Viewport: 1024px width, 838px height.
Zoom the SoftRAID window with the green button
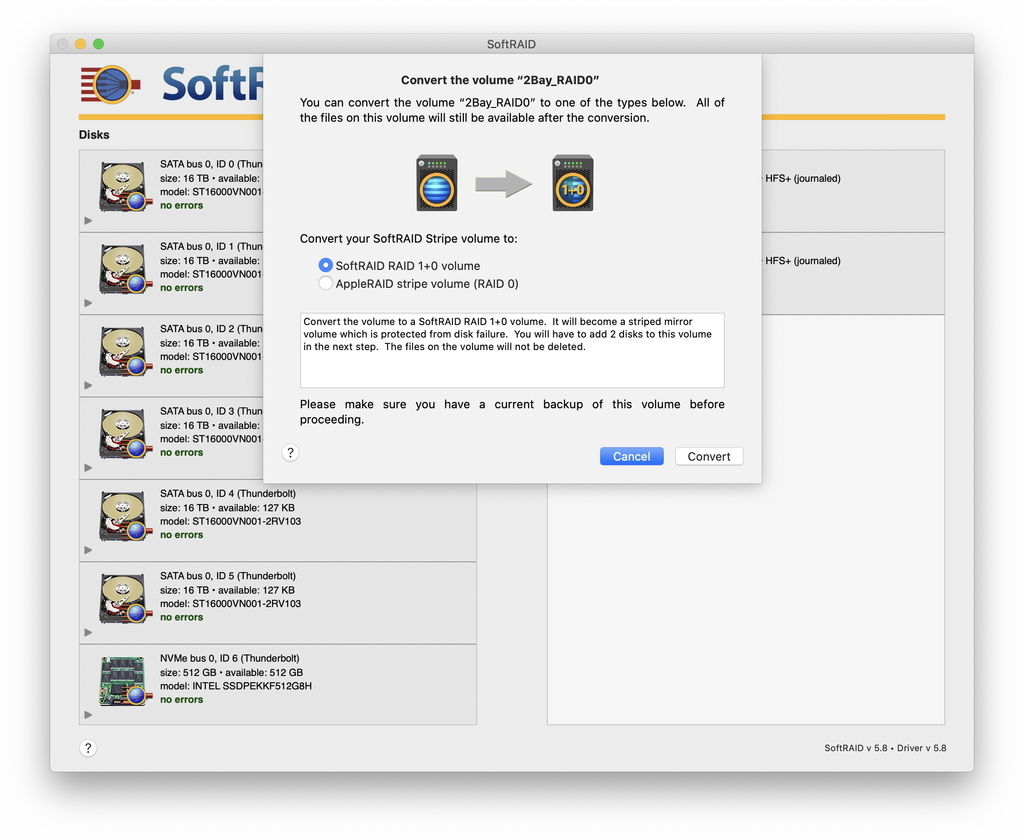99,44
